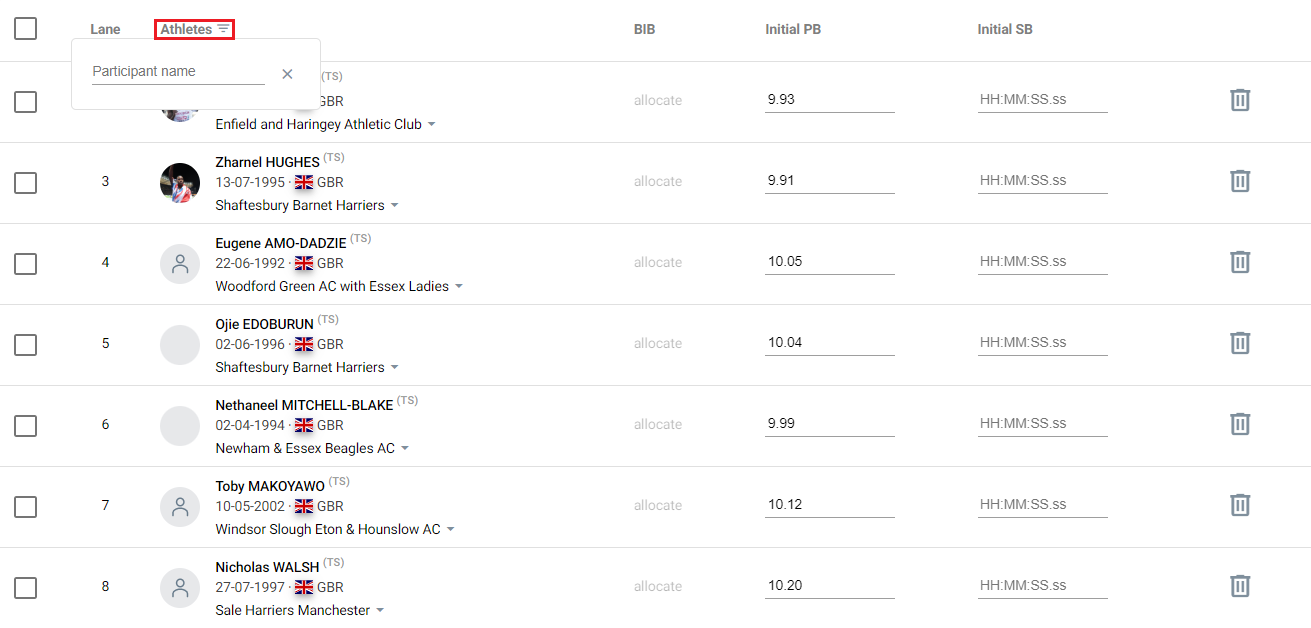Click the Lane column header
Image resolution: width=1311 pixels, height=628 pixels.
point(105,29)
